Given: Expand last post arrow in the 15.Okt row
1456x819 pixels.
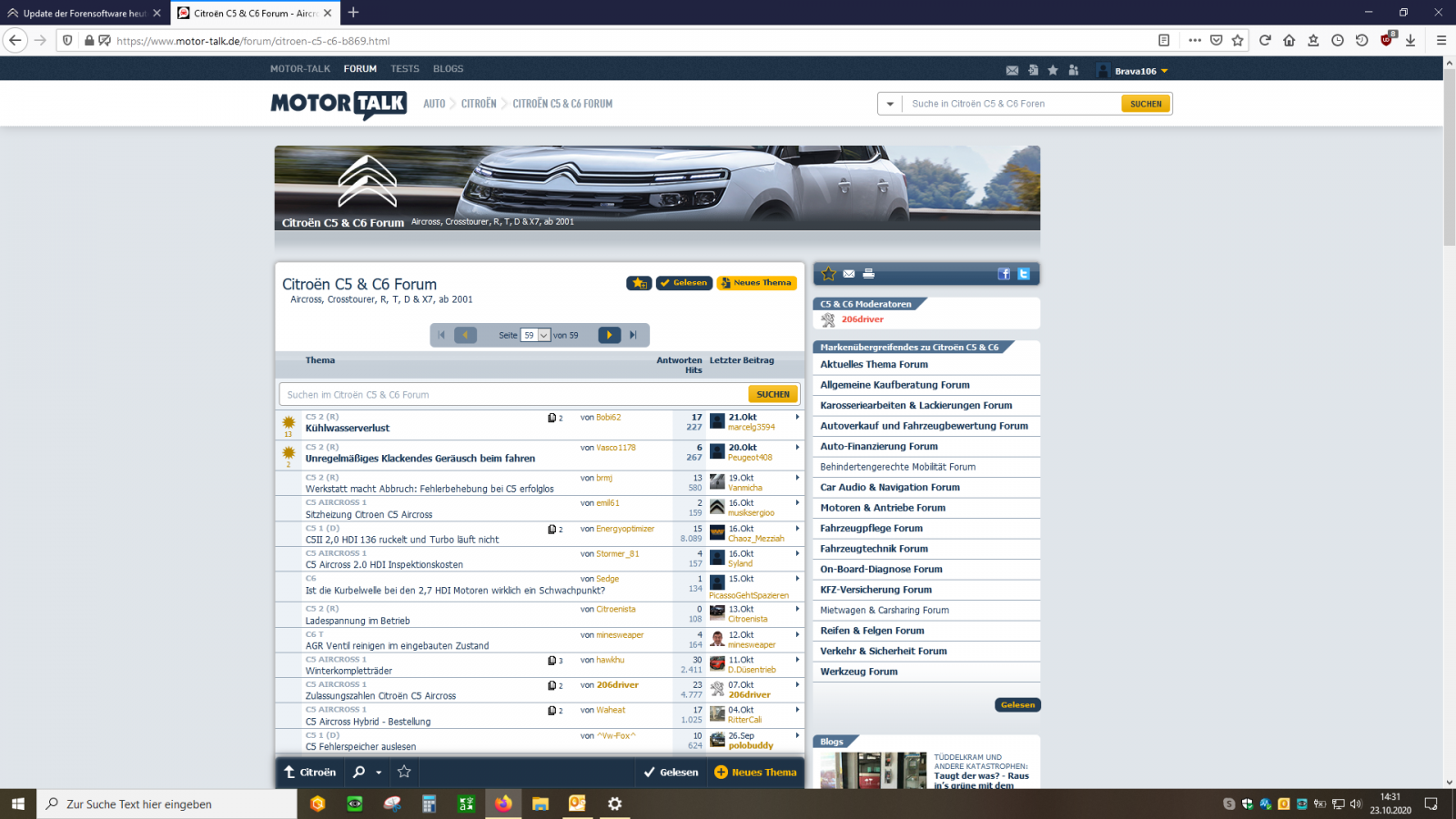Looking at the screenshot, I should pos(797,578).
